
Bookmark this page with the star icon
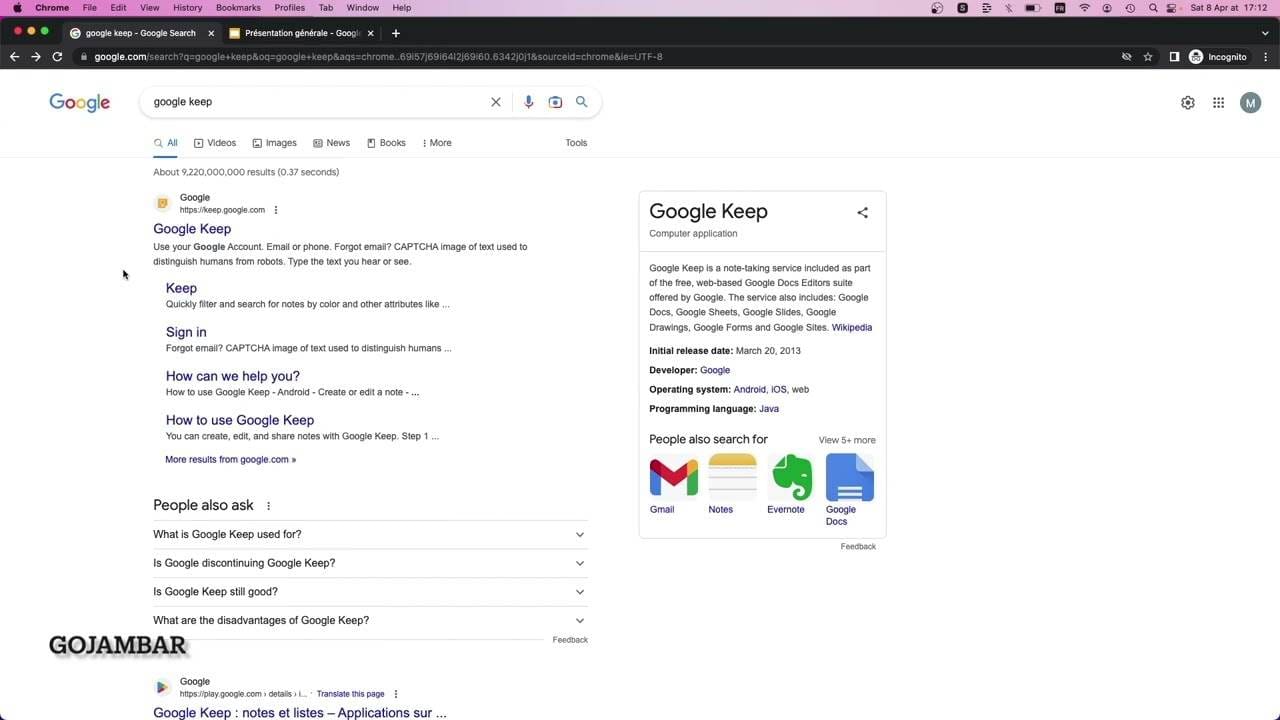coord(1148,57)
